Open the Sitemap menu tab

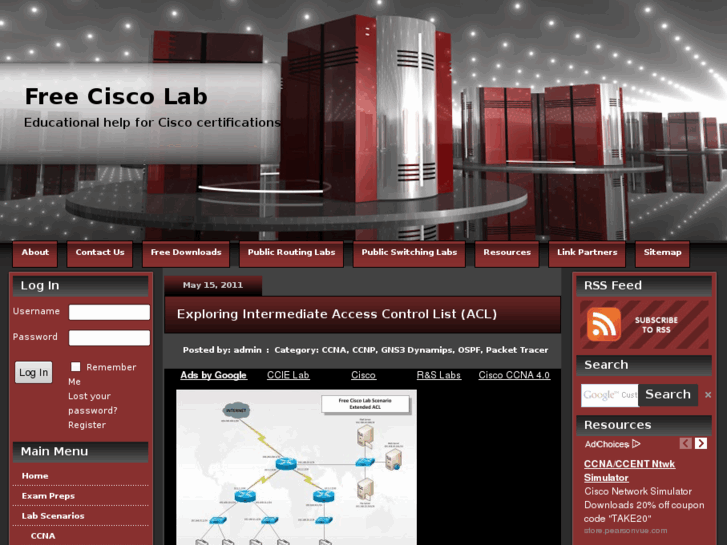point(662,253)
